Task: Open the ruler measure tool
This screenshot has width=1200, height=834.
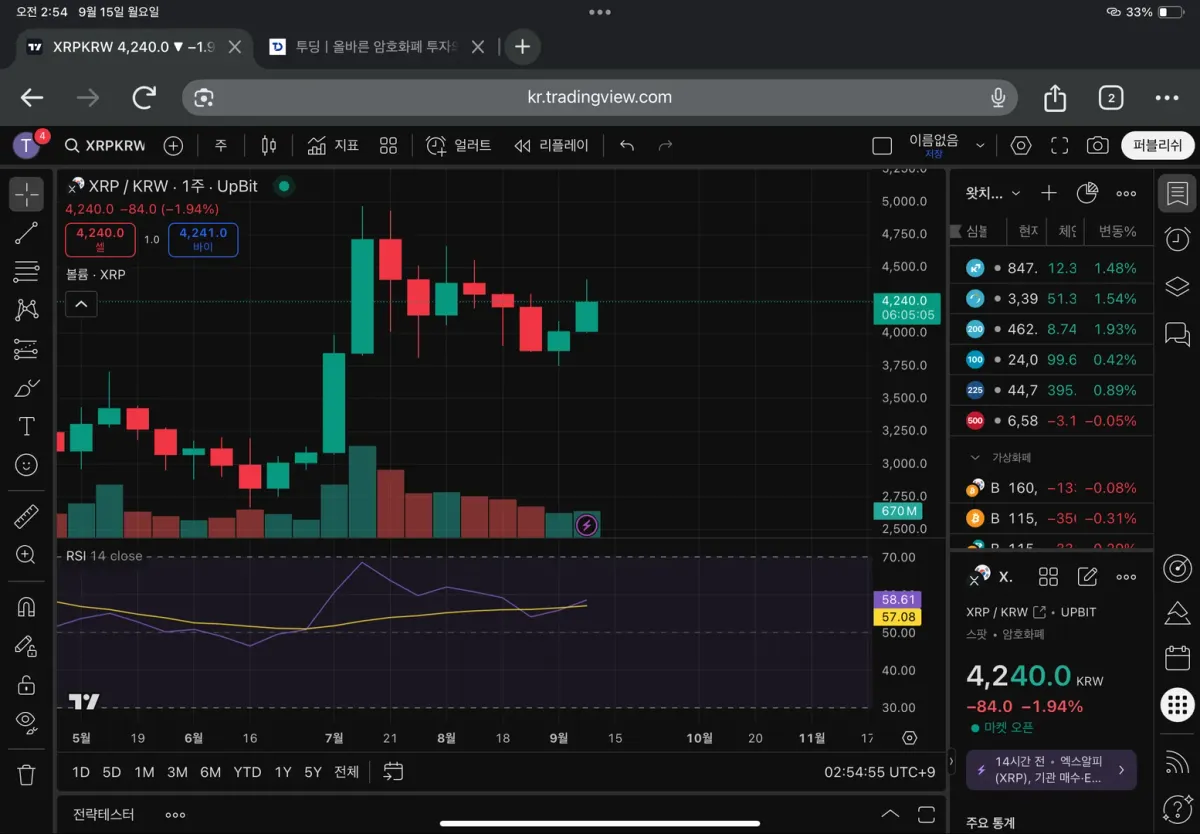Action: point(27,517)
